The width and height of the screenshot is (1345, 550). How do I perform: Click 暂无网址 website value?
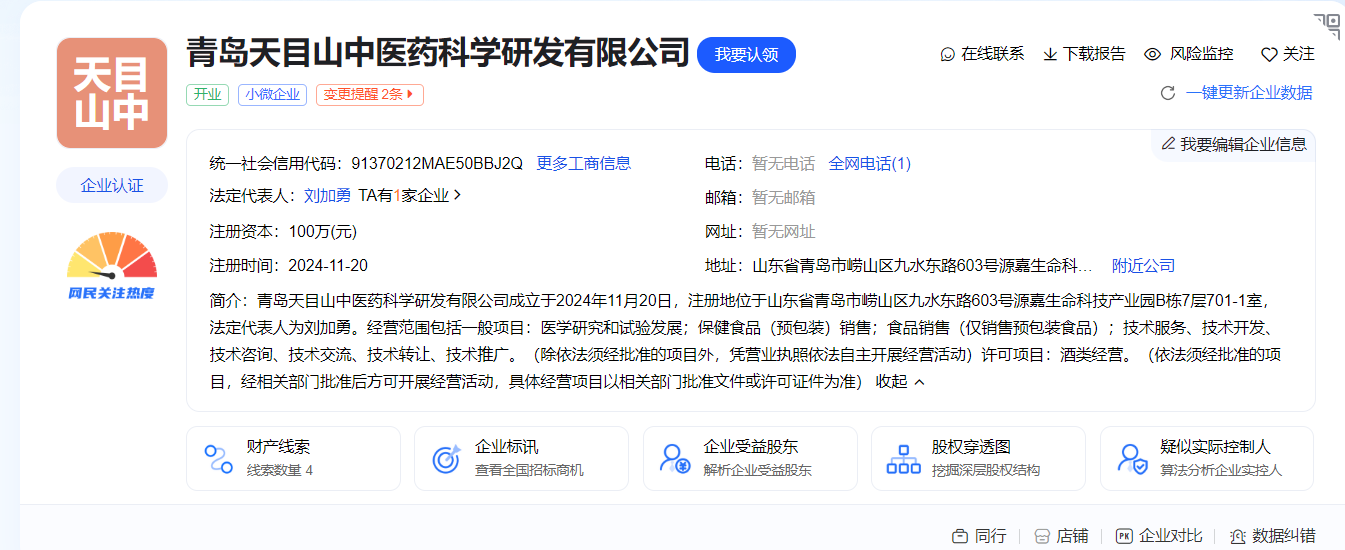tap(784, 232)
